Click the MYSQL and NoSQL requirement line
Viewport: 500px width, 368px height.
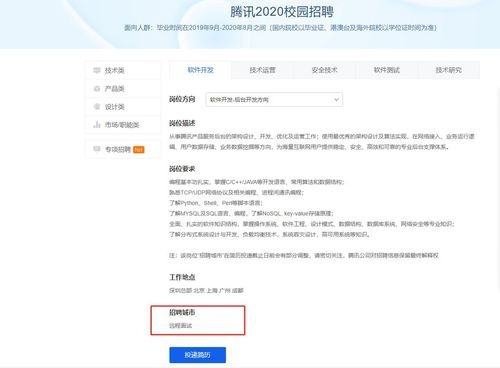(x=251, y=213)
